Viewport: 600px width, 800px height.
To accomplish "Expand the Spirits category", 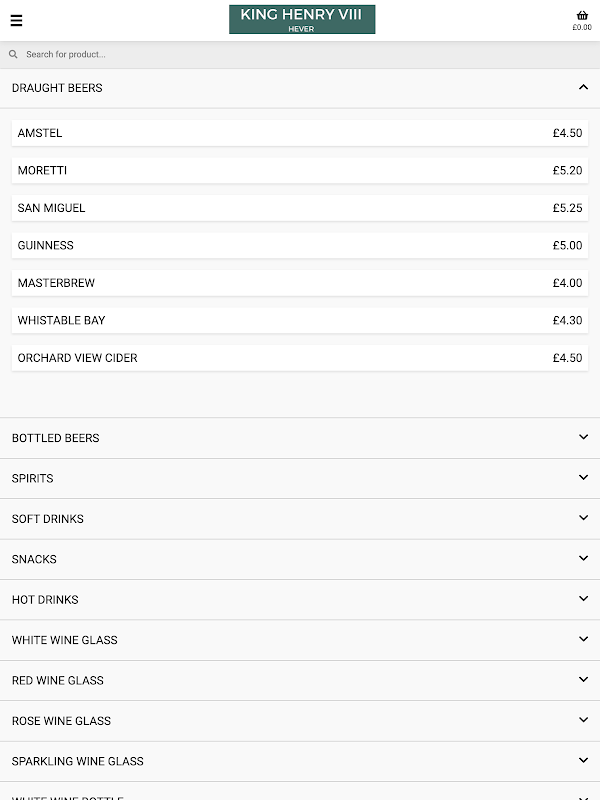I will pos(300,478).
